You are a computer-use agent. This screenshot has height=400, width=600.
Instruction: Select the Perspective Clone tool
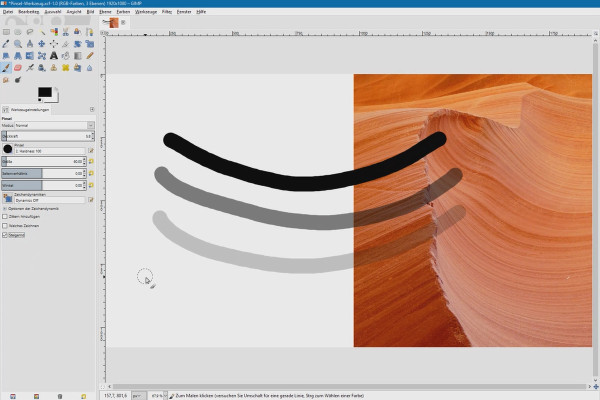click(78, 68)
